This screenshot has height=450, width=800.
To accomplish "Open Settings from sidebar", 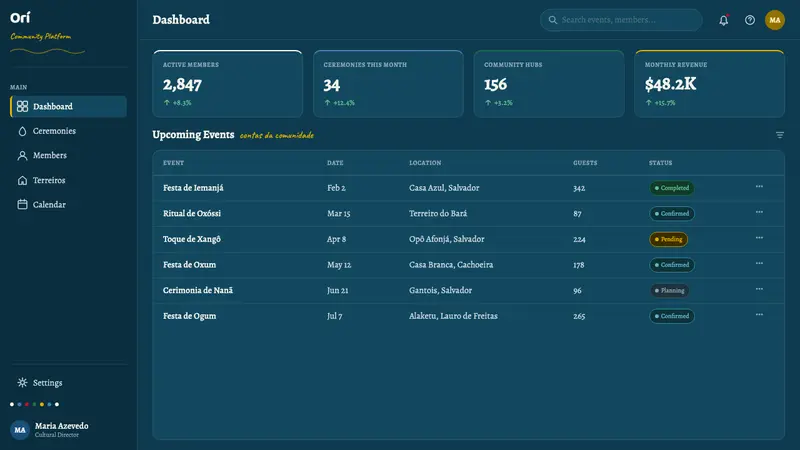I will click(68, 383).
